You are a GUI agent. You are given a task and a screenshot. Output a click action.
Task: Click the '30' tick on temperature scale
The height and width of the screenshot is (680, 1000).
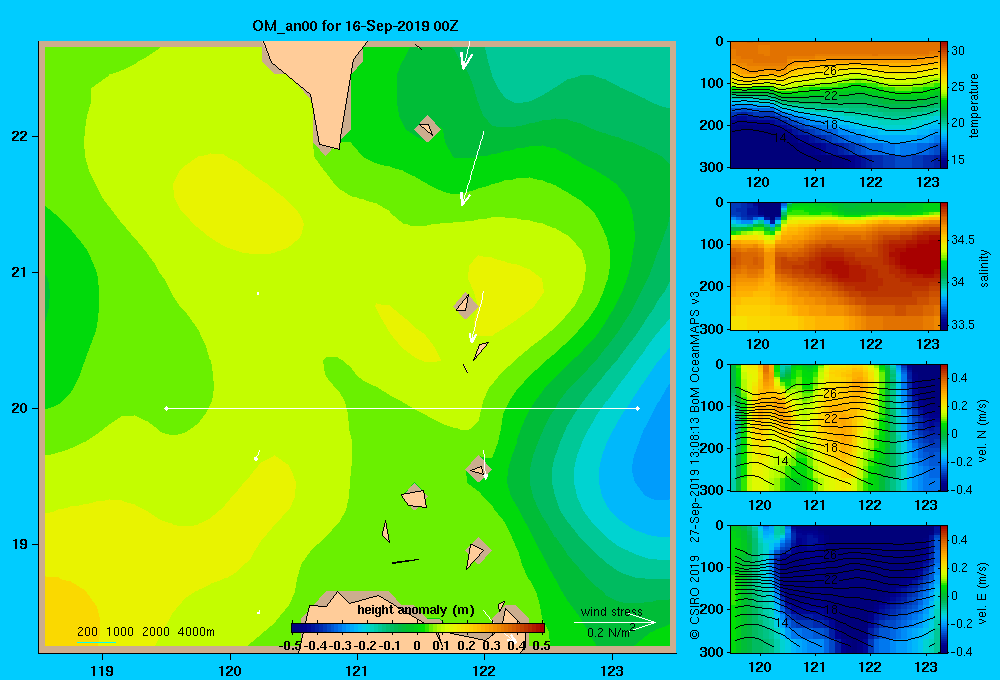(x=958, y=50)
